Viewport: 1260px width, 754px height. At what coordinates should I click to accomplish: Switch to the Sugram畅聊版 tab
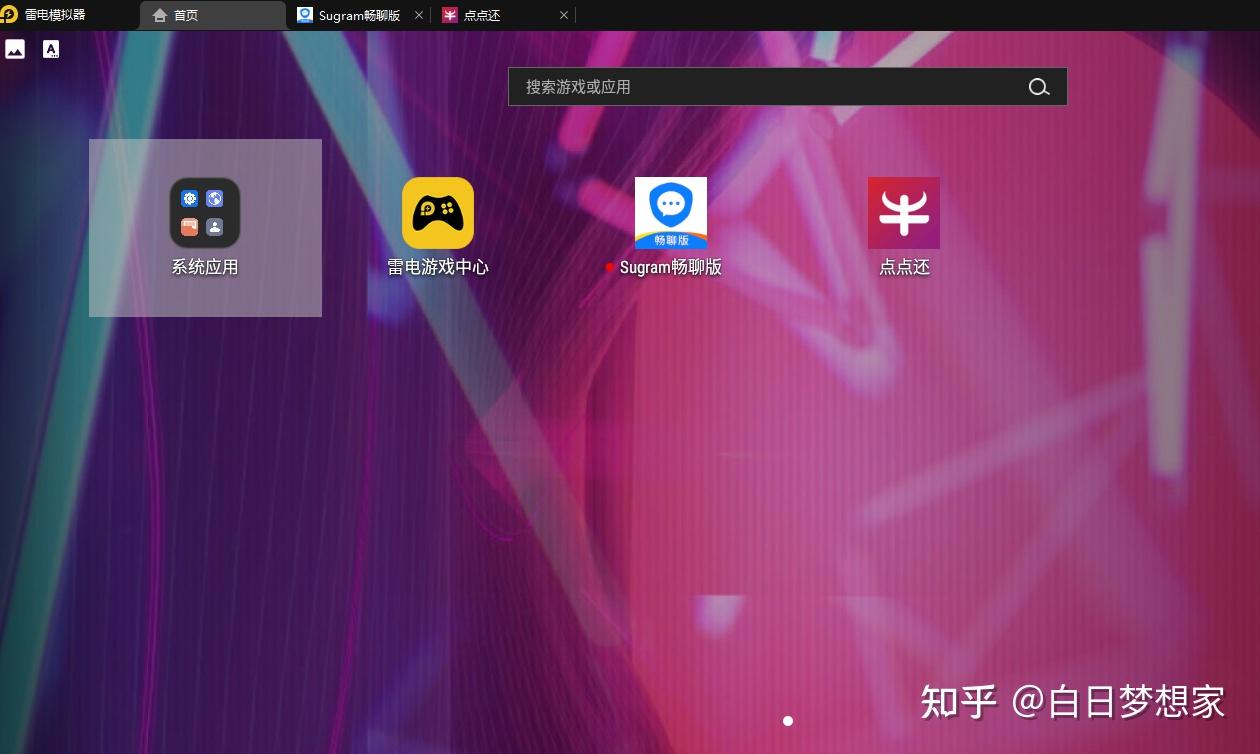pyautogui.click(x=359, y=15)
